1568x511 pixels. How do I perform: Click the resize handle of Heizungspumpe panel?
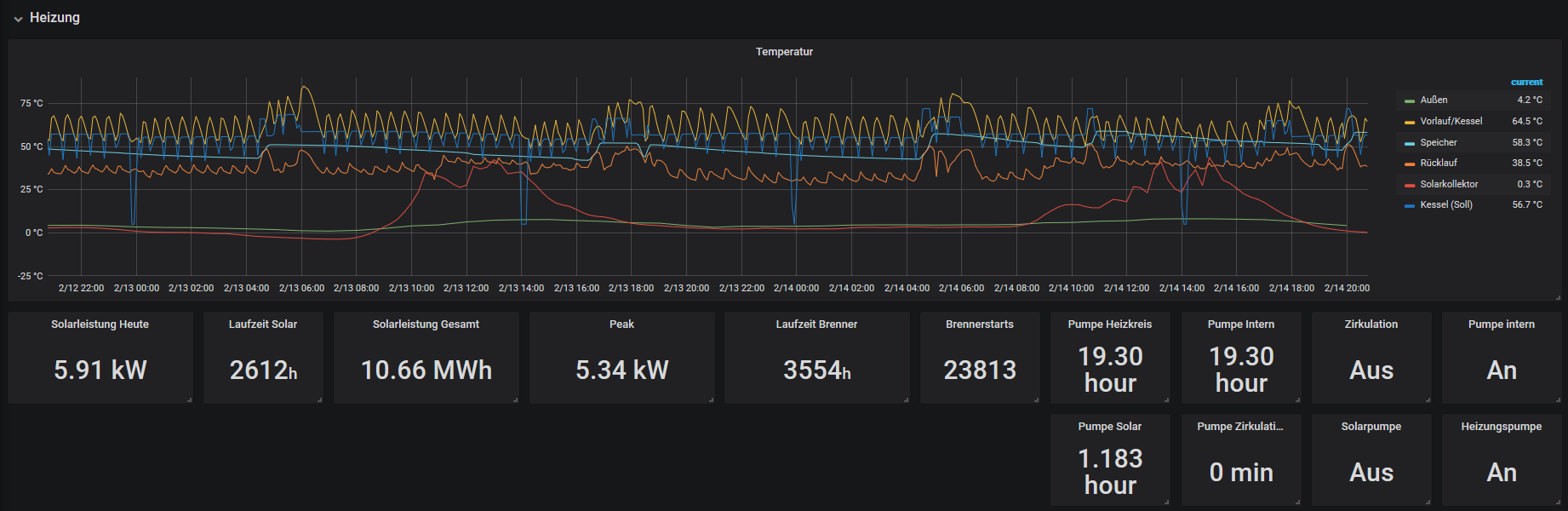[1558, 502]
